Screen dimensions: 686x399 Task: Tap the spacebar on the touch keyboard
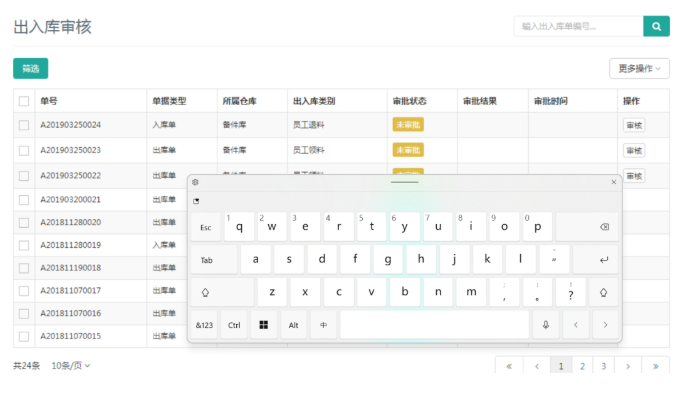tap(434, 325)
